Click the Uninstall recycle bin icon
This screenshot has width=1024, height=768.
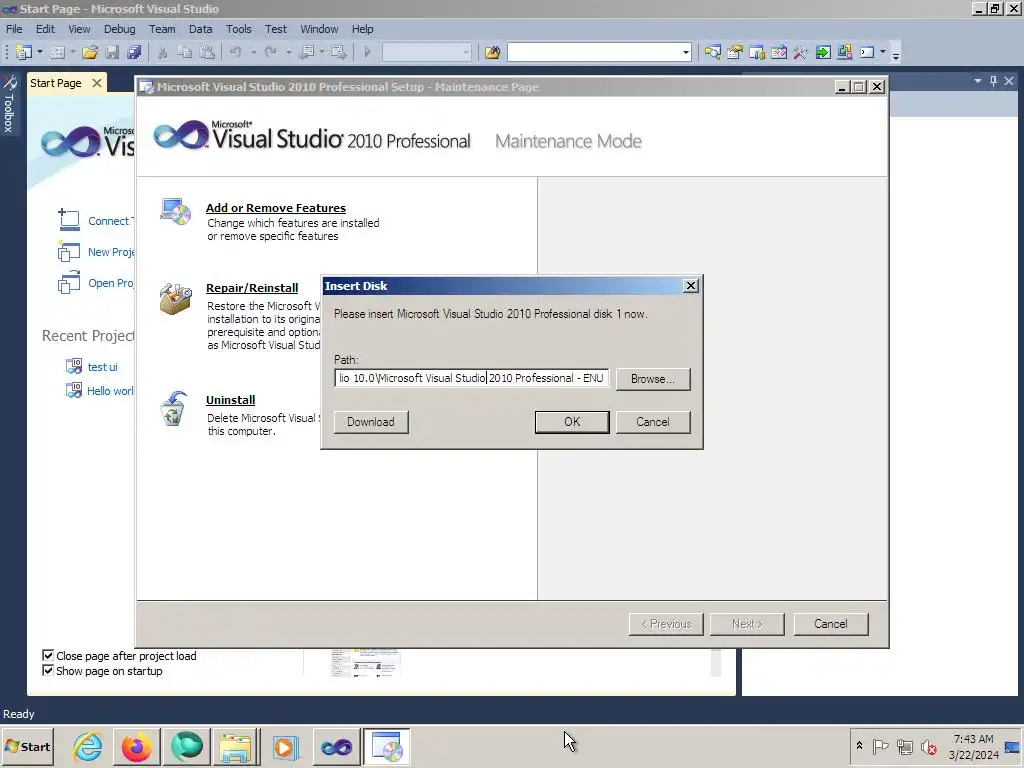[174, 408]
